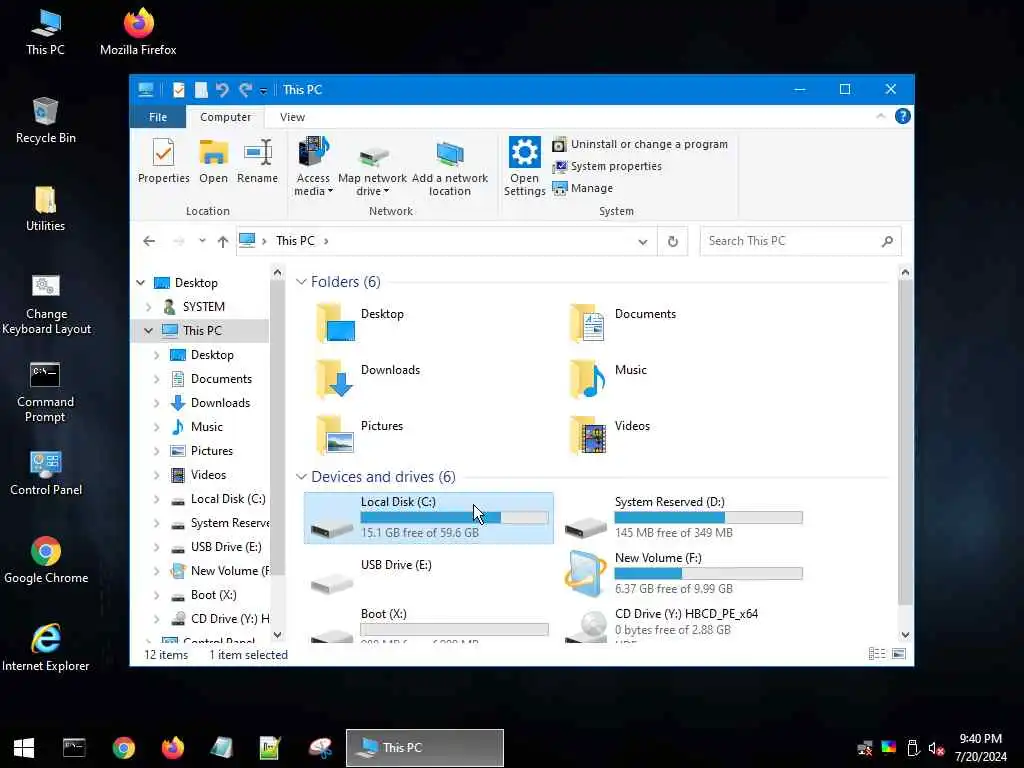This screenshot has width=1024, height=768.
Task: Select the Downloads folder icon
Action: tap(334, 378)
